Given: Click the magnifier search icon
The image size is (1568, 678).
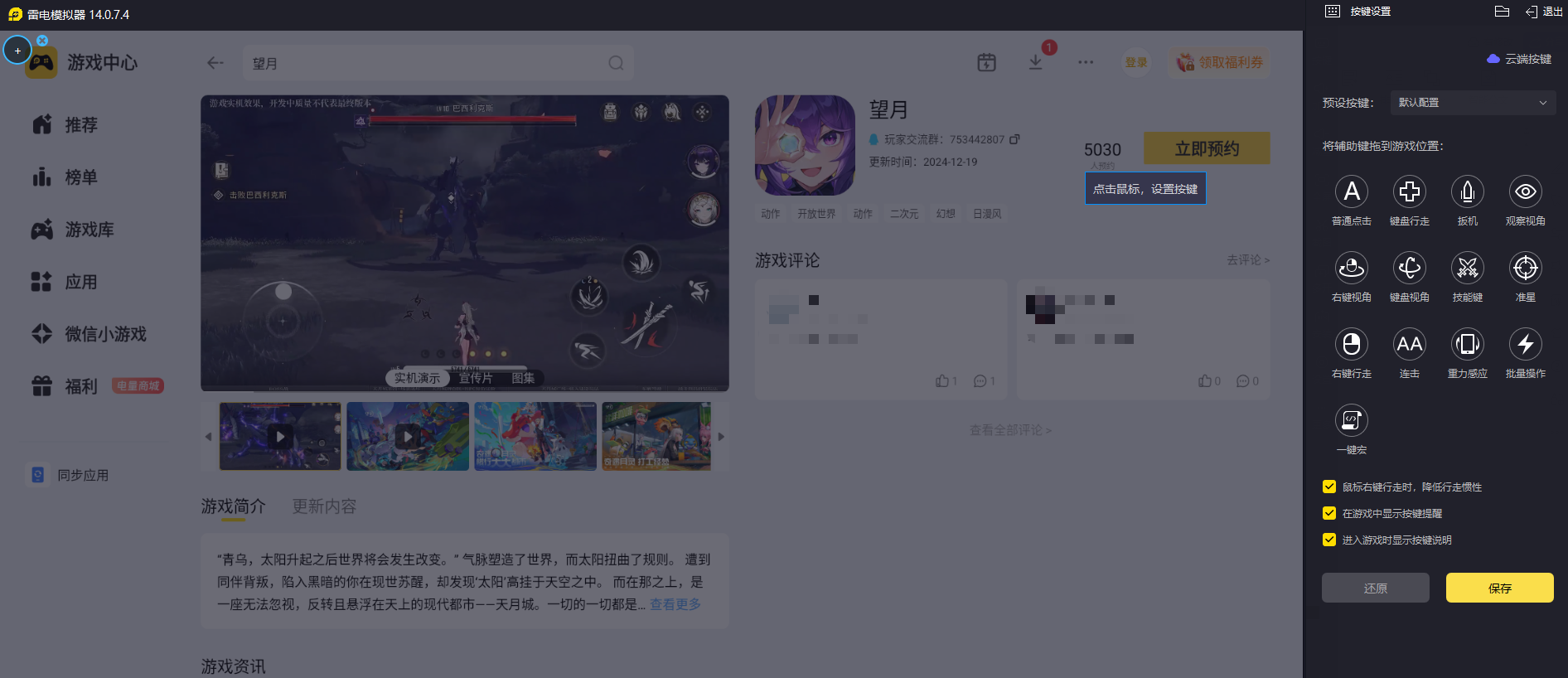Looking at the screenshot, I should click(x=616, y=63).
